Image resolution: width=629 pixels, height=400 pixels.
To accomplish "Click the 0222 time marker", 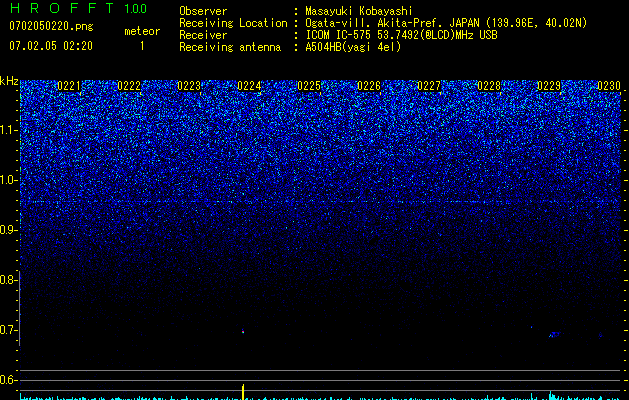I will point(129,86).
